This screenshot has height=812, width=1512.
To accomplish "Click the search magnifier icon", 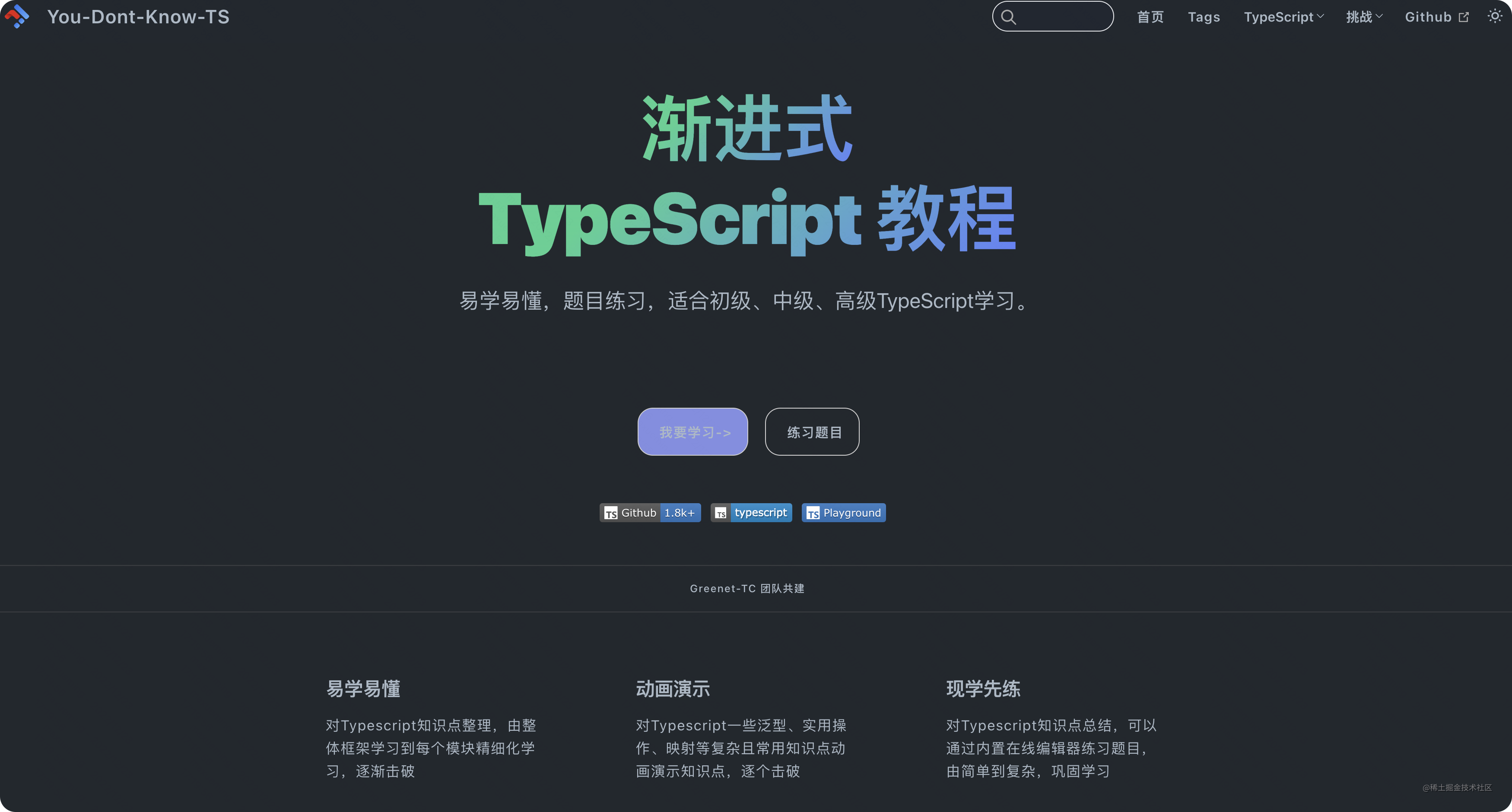I will pyautogui.click(x=1008, y=16).
